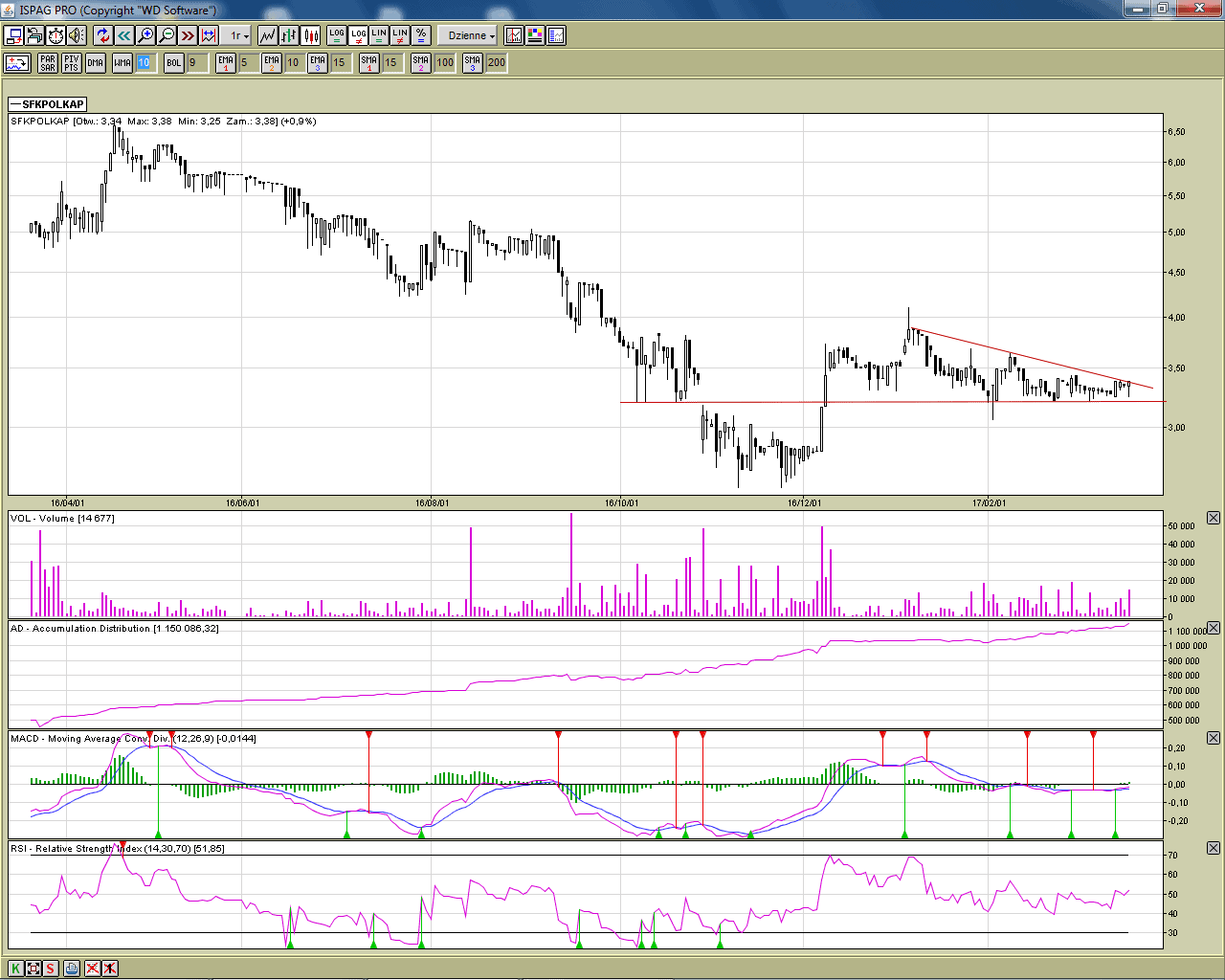
Task: Open the 1r time range dropdown
Action: (238, 35)
